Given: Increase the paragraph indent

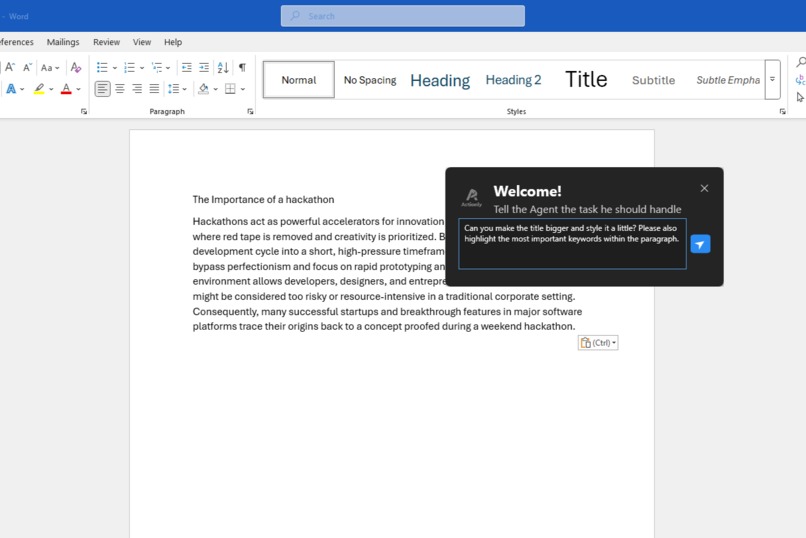Looking at the screenshot, I should pyautogui.click(x=204, y=67).
